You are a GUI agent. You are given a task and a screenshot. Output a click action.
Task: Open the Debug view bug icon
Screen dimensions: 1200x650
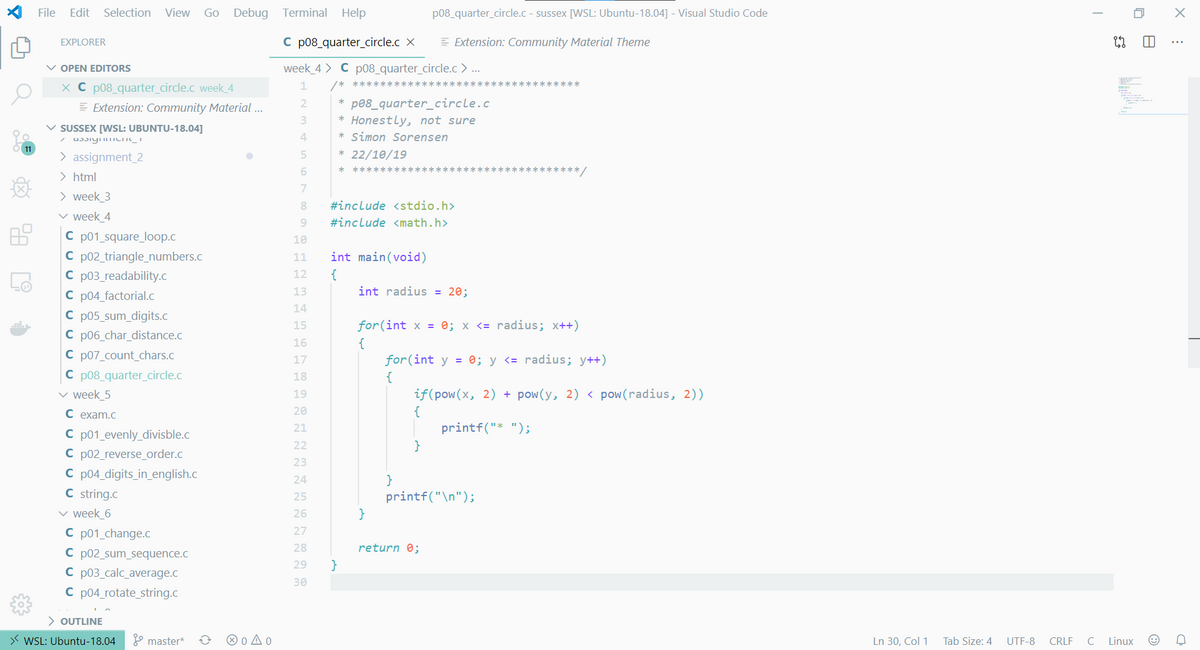(x=22, y=187)
